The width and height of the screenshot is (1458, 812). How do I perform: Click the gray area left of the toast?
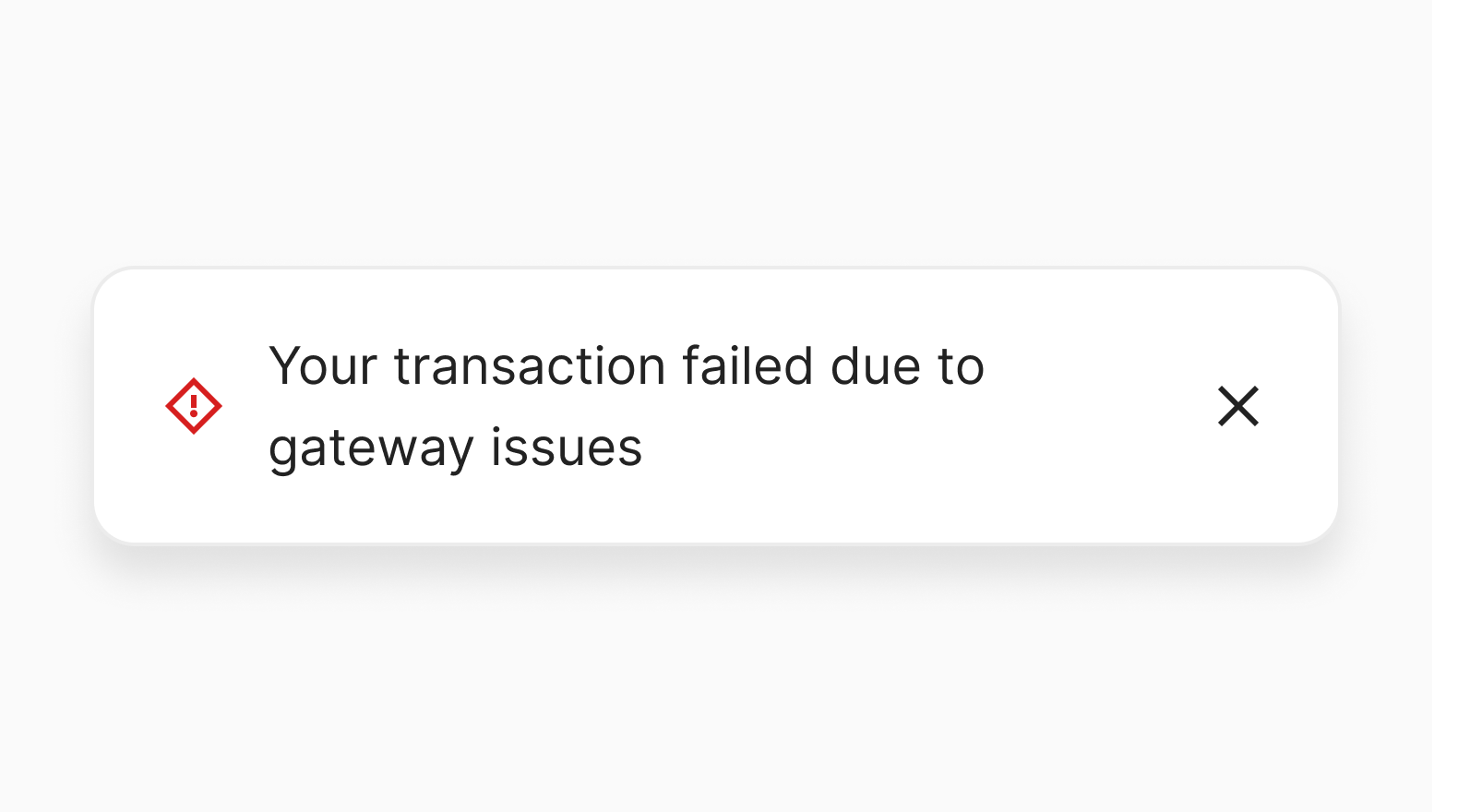pos(46,406)
